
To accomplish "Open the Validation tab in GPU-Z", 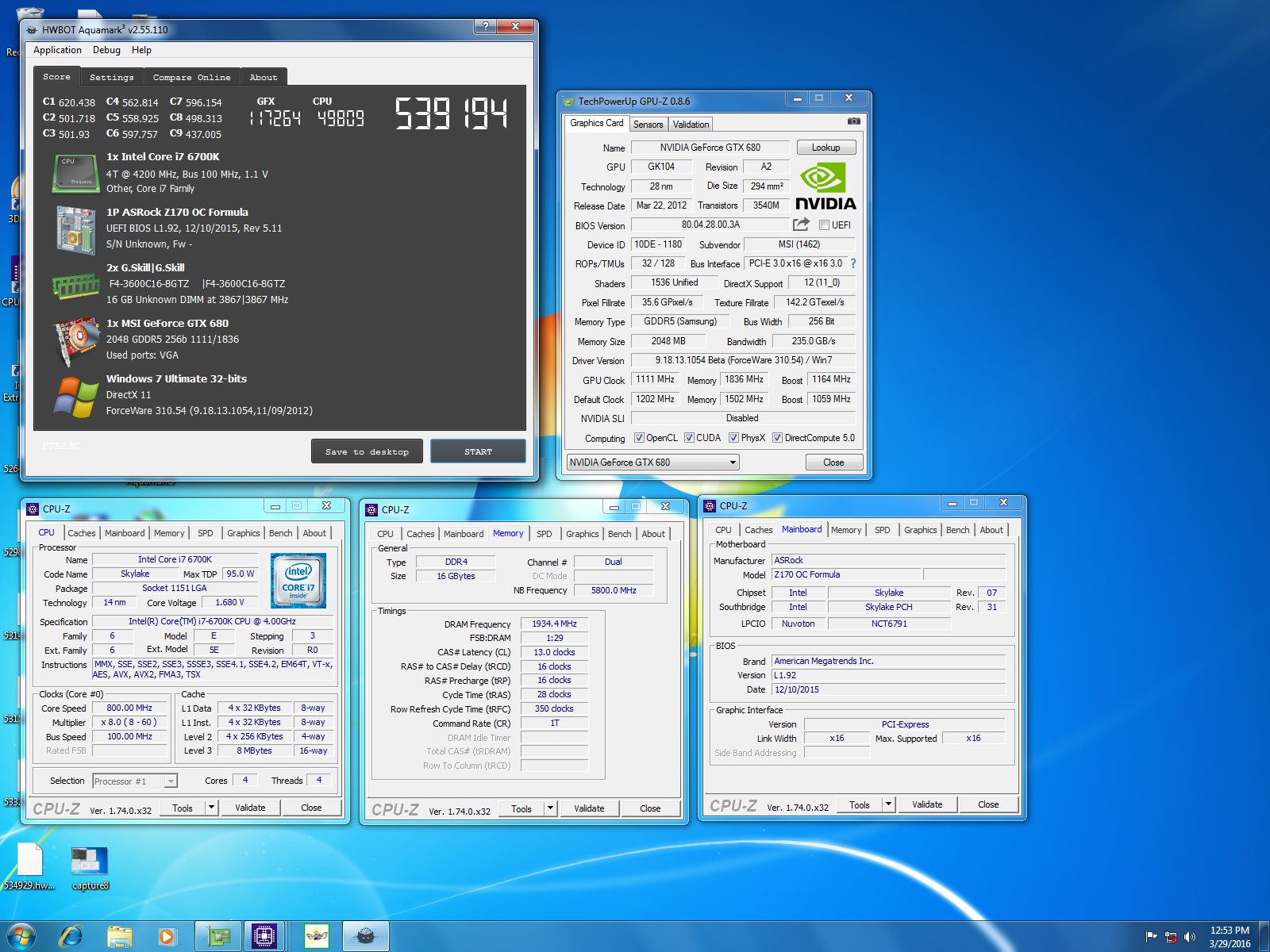I will (x=691, y=125).
